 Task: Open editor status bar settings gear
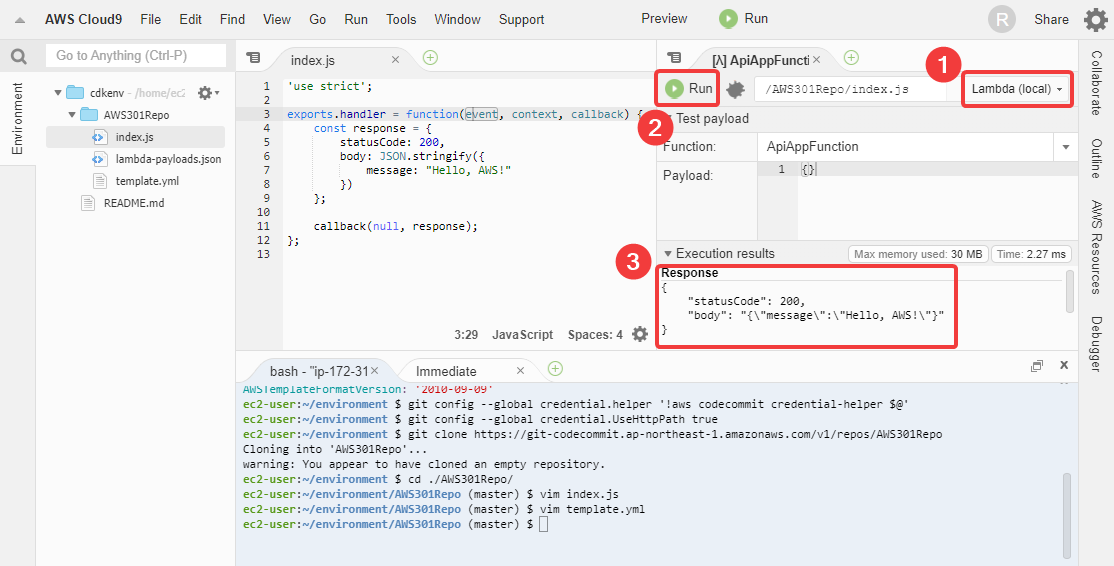pyautogui.click(x=640, y=334)
